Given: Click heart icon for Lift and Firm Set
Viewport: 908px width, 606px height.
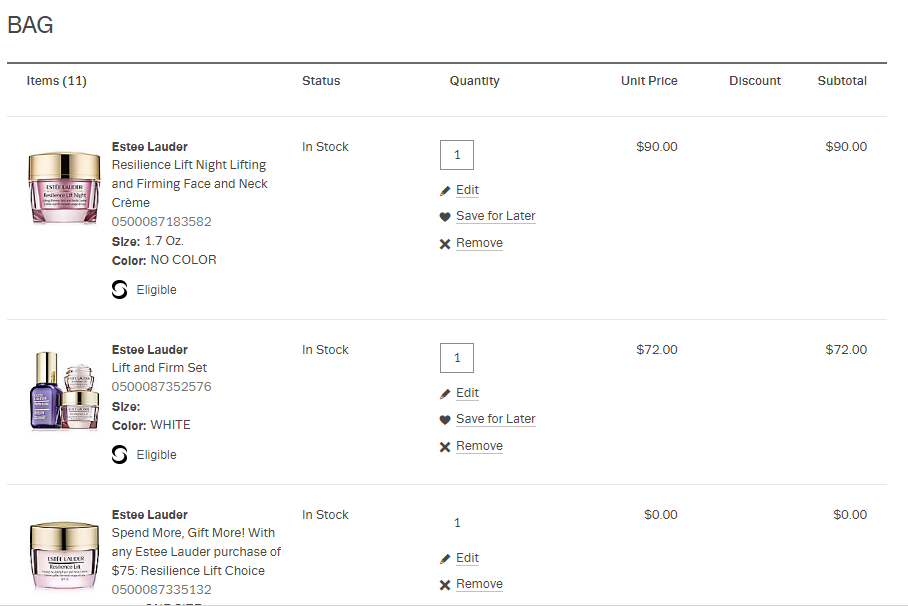Looking at the screenshot, I should (x=445, y=420).
